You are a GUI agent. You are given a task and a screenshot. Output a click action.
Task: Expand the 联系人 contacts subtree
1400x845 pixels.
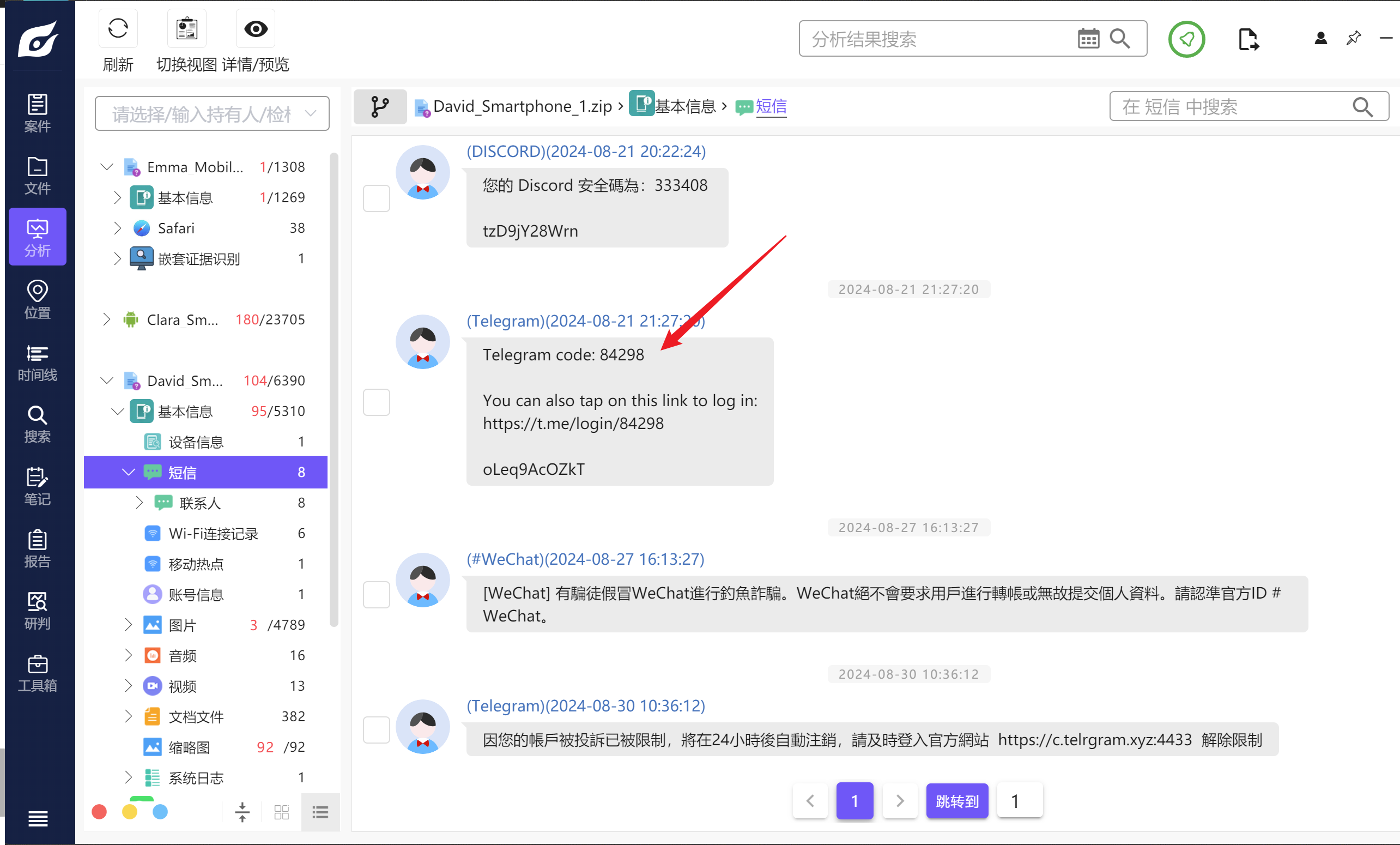[x=139, y=502]
